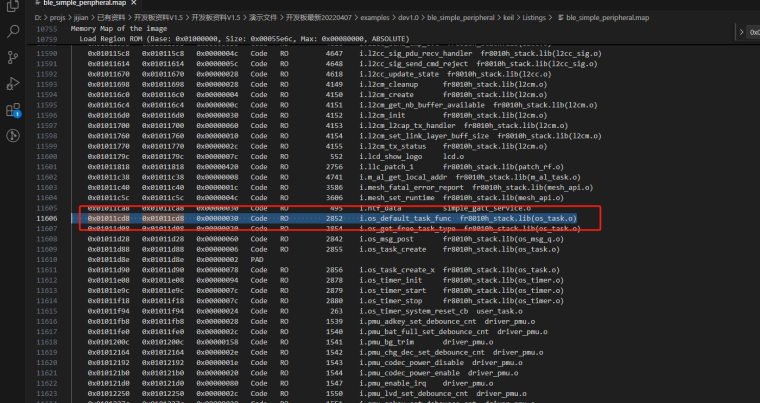The height and width of the screenshot is (403, 760).
Task: Click 'i.pmu_codec_power_enable' symbol
Action: pos(410,373)
